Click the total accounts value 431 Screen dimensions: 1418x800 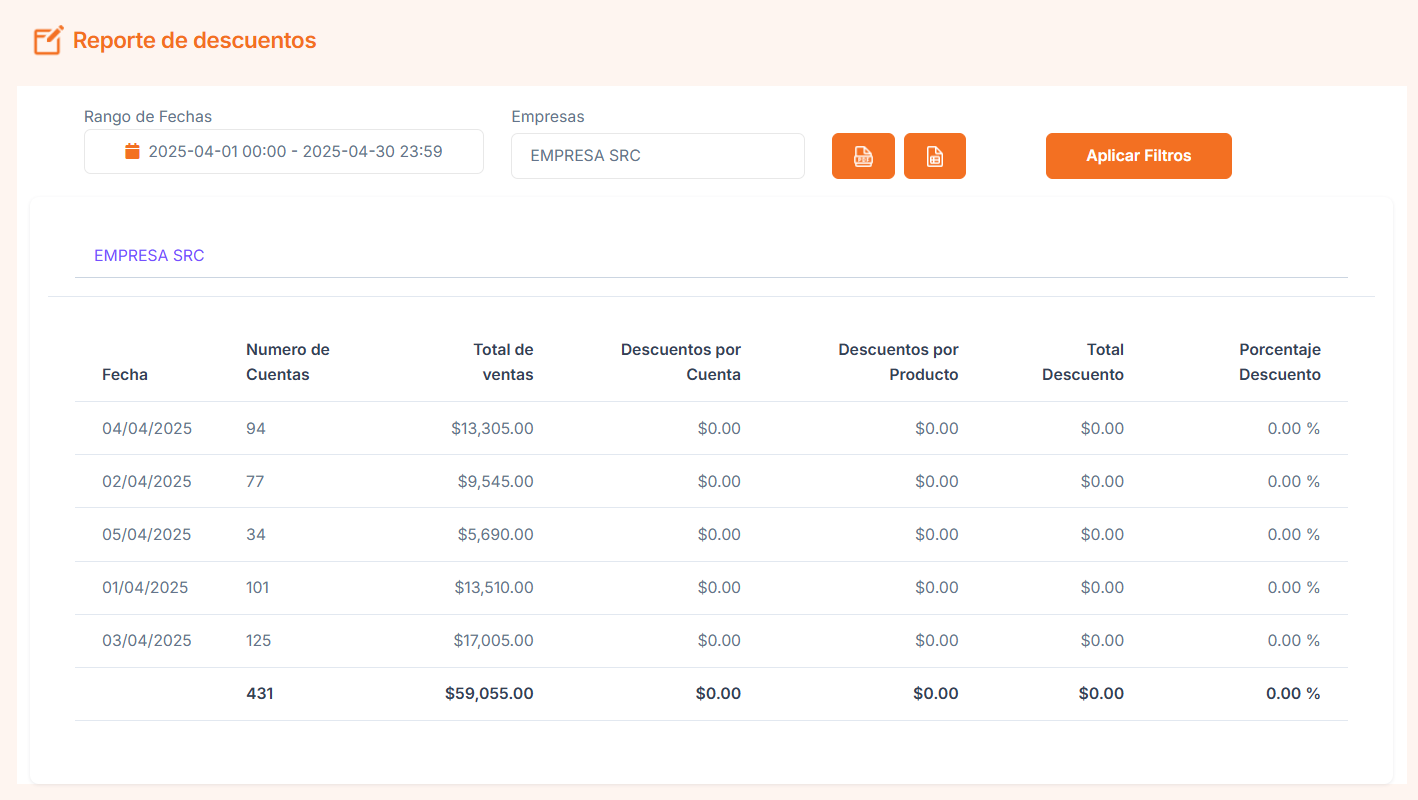(260, 693)
